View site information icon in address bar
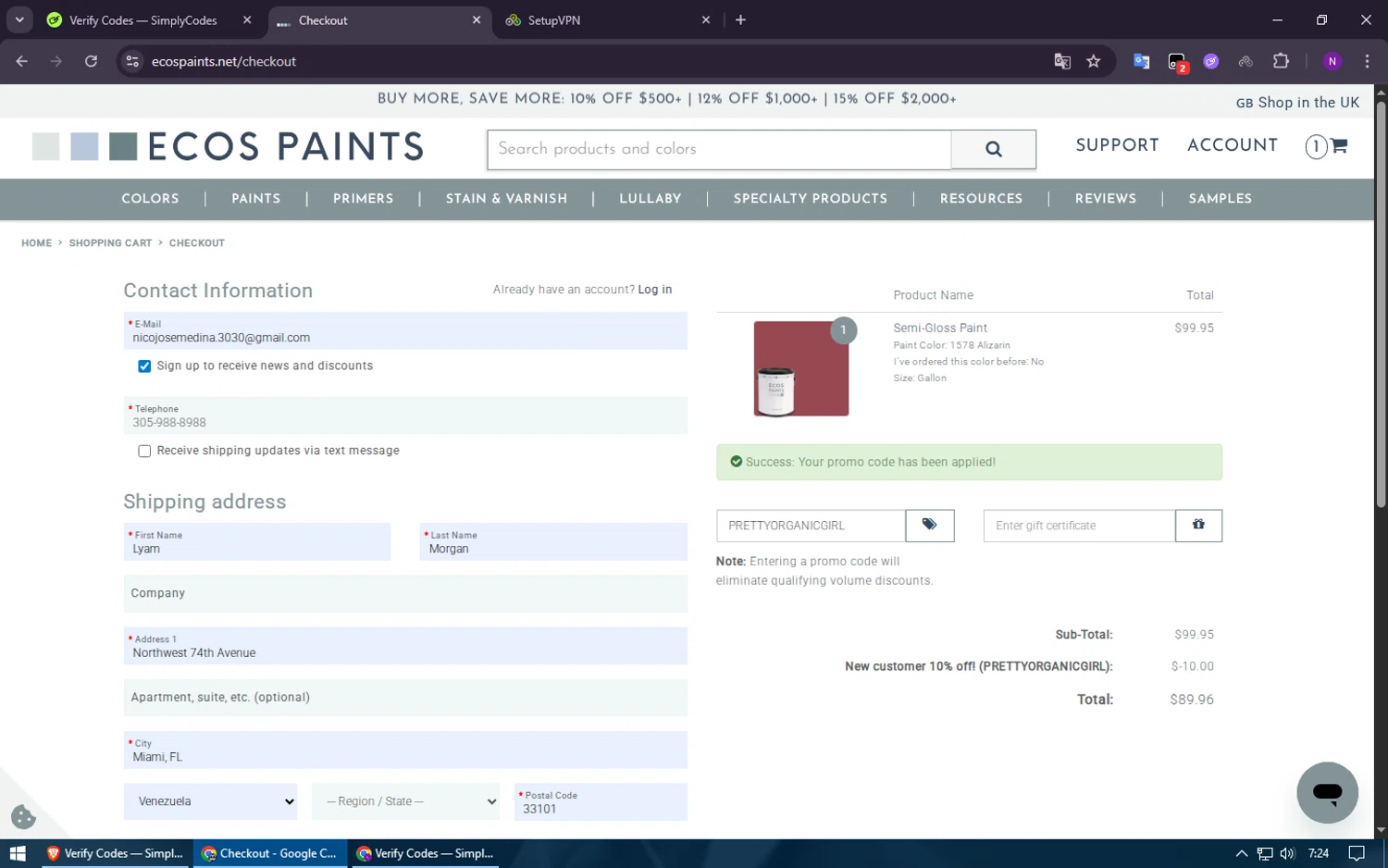1388x868 pixels. tap(132, 61)
